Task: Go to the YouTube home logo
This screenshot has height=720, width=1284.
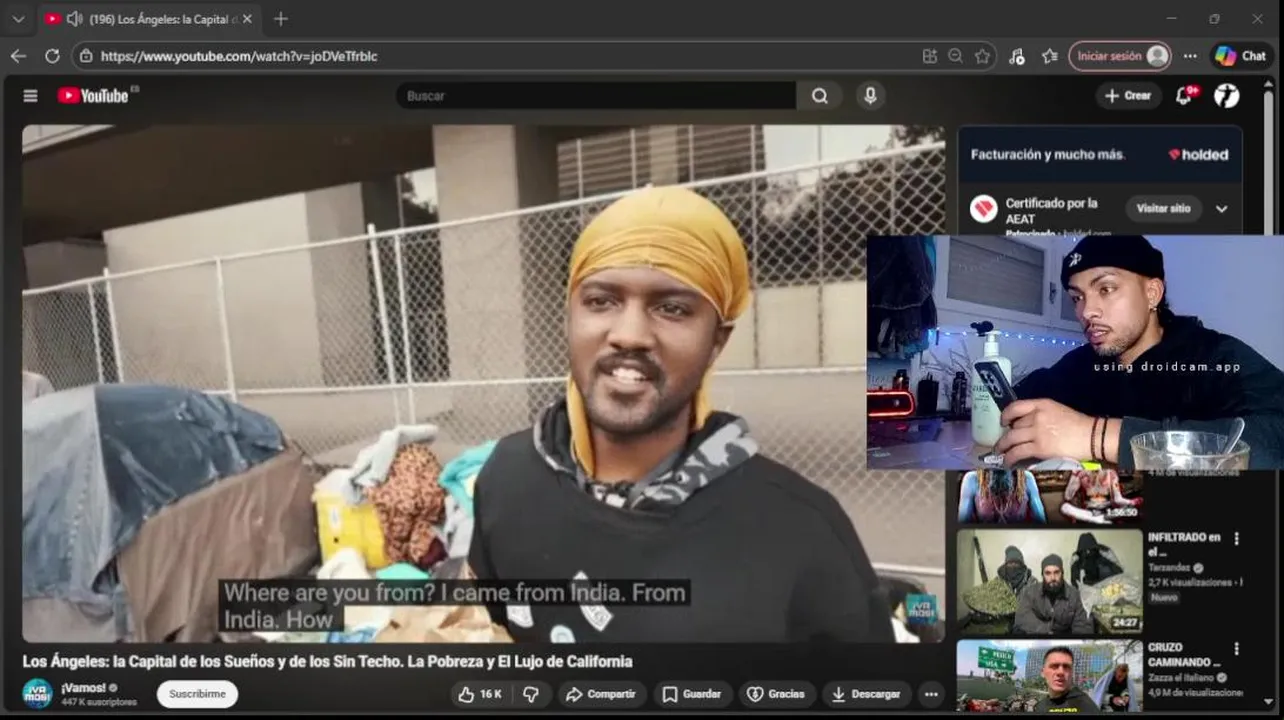Action: (93, 96)
